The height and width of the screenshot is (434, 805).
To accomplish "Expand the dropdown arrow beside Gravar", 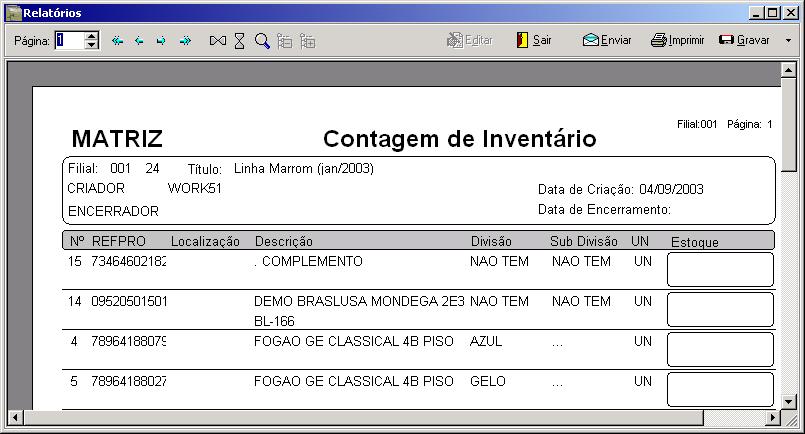I will pos(788,41).
